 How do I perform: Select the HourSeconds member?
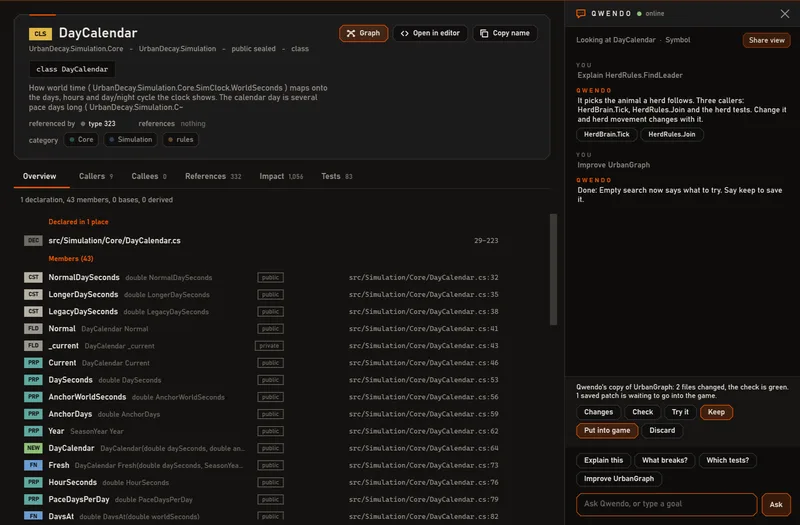[72, 482]
